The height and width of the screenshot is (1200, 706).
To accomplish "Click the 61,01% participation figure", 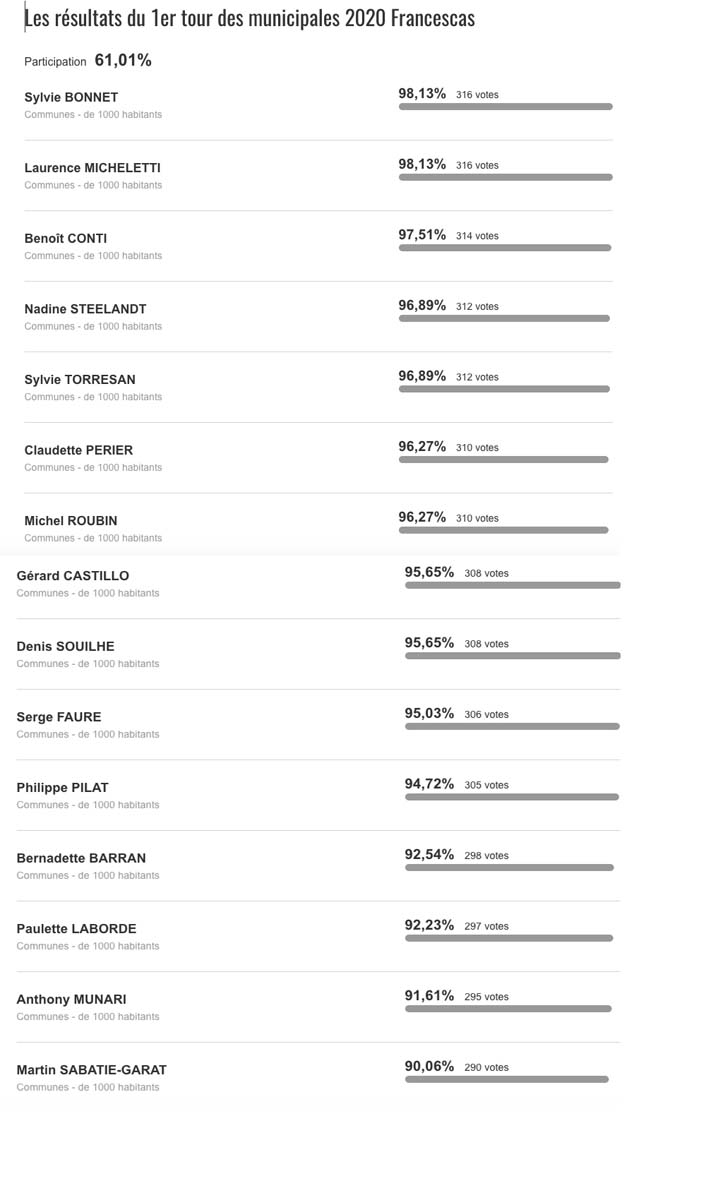I will (x=123, y=60).
